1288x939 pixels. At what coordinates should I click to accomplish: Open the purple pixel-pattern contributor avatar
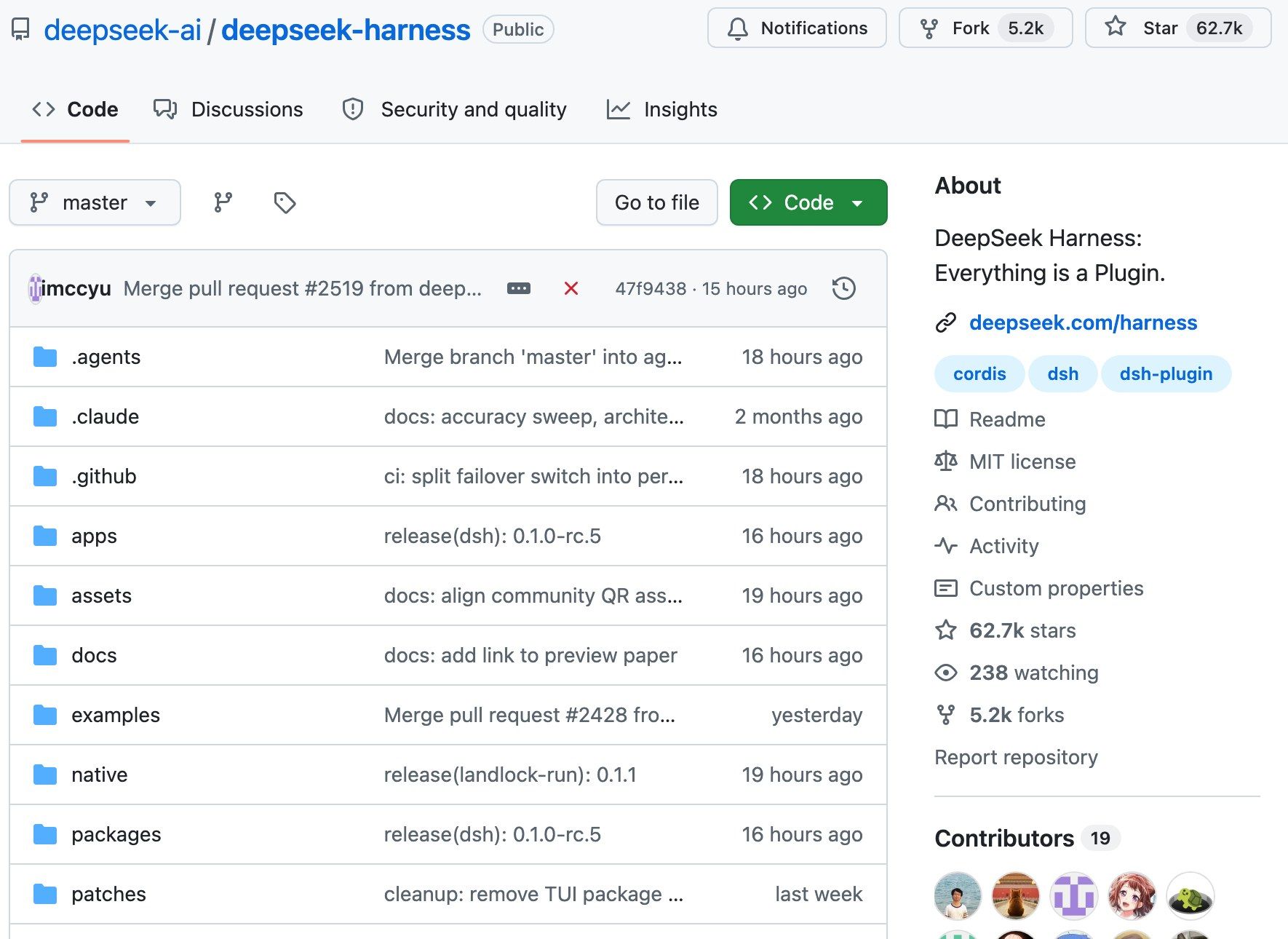(1074, 895)
